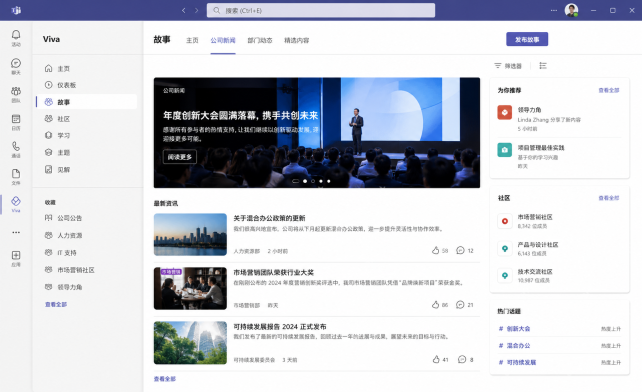
Task: Open article title 关于混合办公政策的更新
Action: (x=269, y=218)
